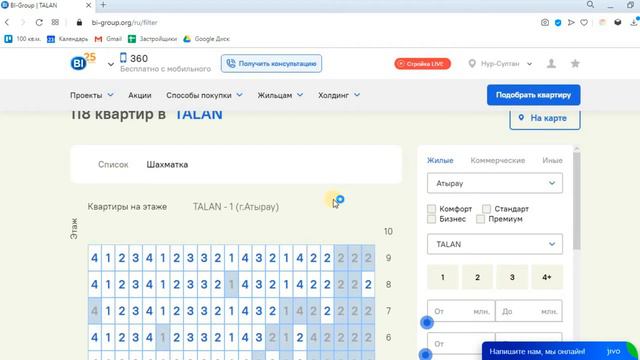The height and width of the screenshot is (360, 640).
Task: Open the cube extensions icon
Action: click(x=618, y=22)
